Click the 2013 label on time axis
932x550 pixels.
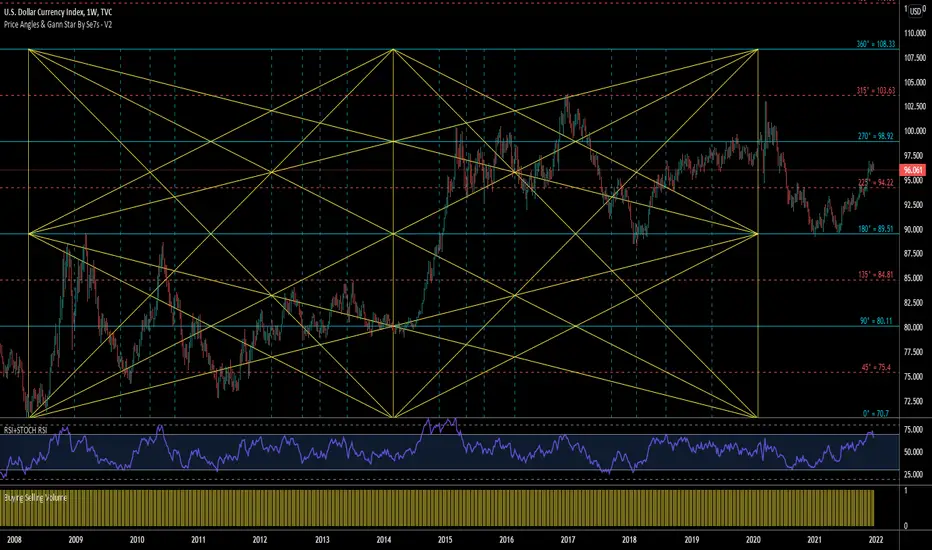pos(322,540)
